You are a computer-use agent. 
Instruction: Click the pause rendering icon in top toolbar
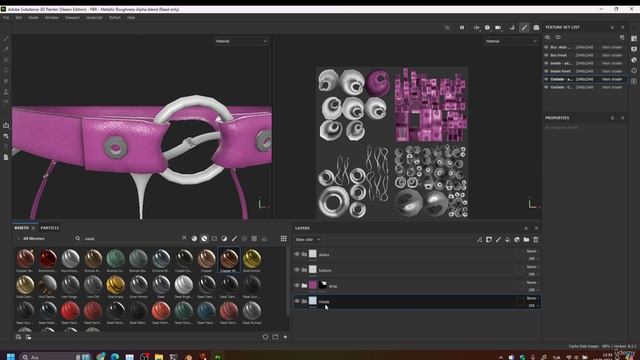(x=462, y=27)
